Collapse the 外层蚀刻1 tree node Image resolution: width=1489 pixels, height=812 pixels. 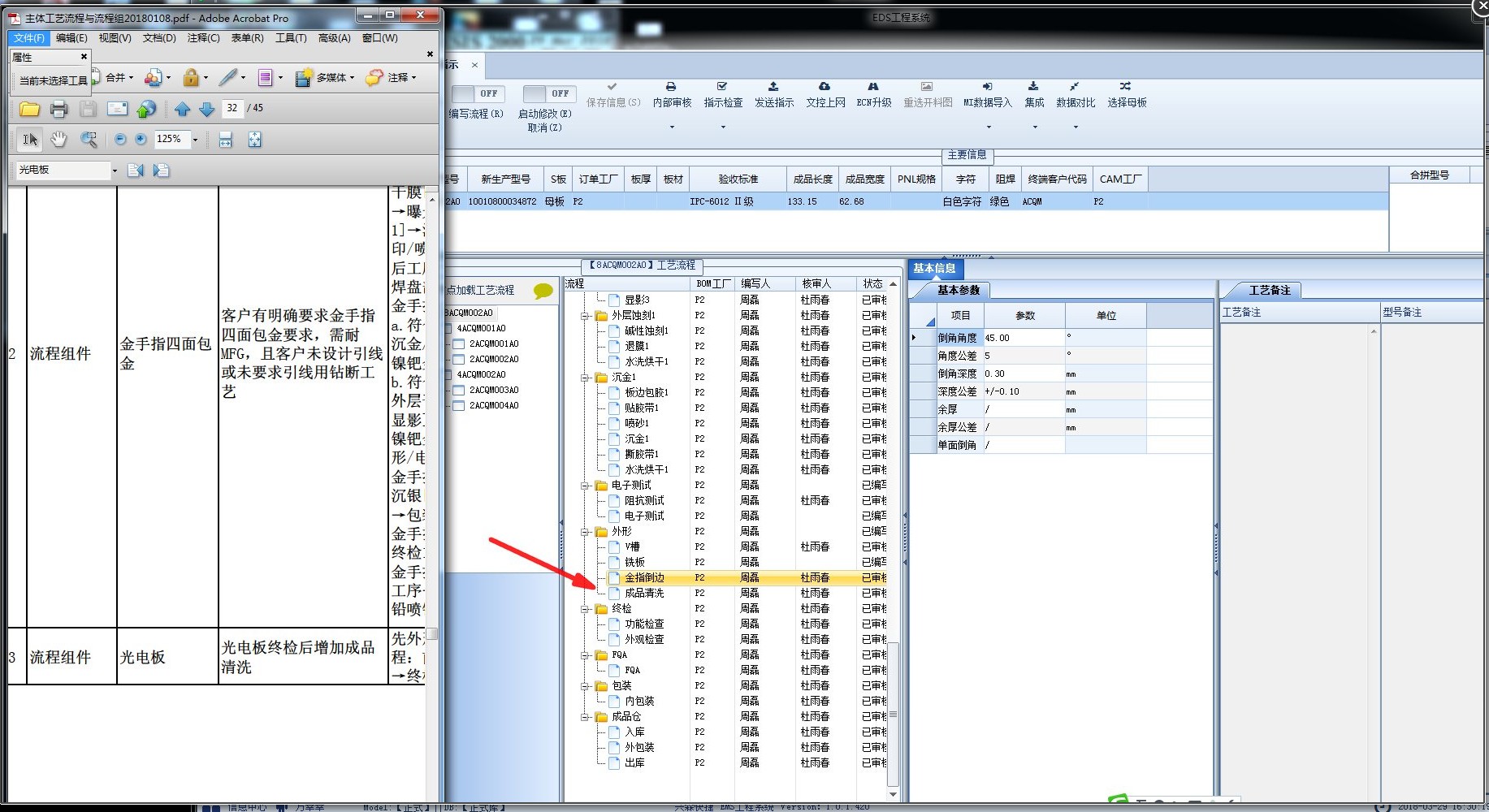pos(585,315)
